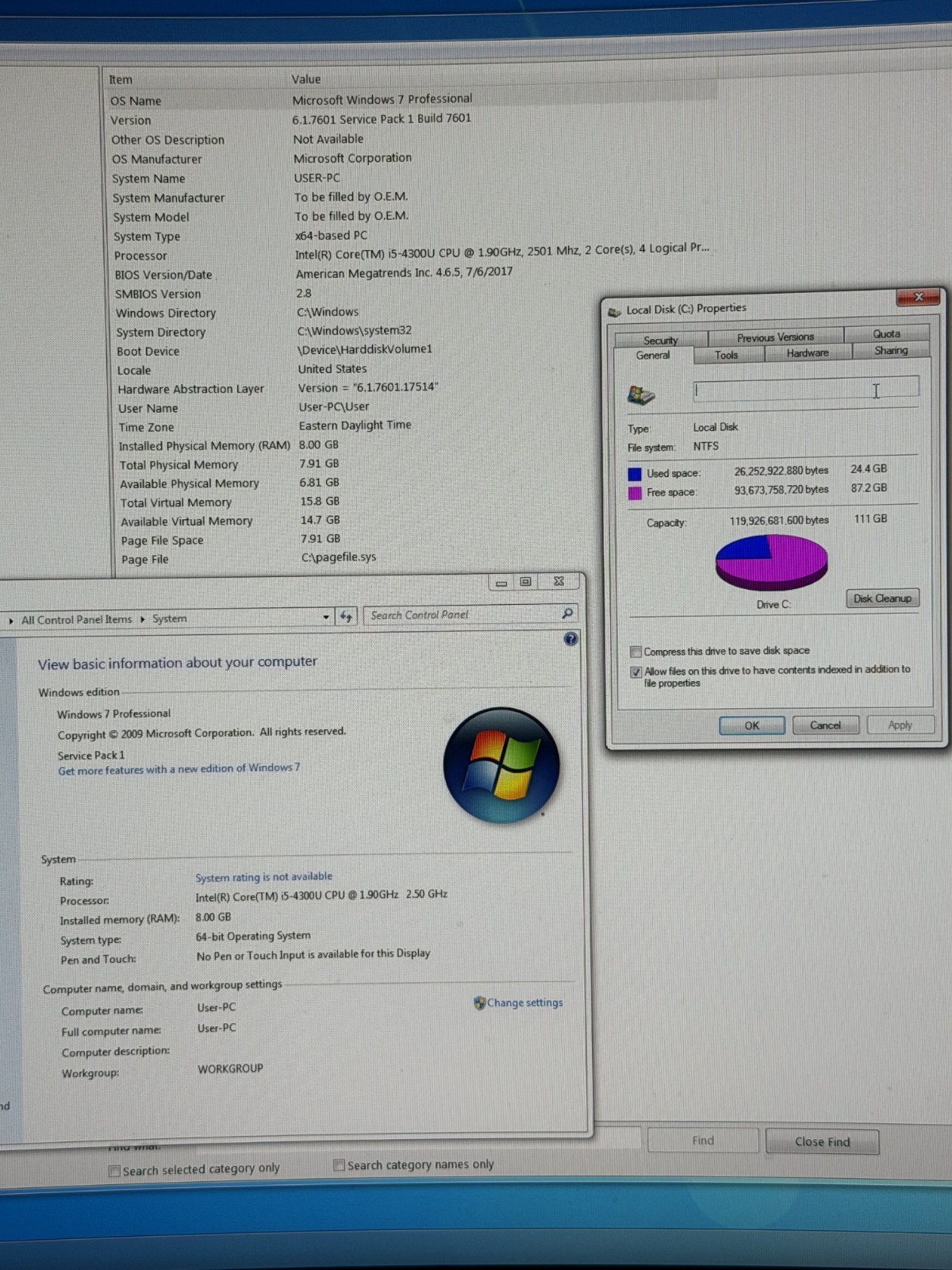Screen dimensions: 952x1270
Task: Switch to the Tools tab
Action: tap(726, 355)
